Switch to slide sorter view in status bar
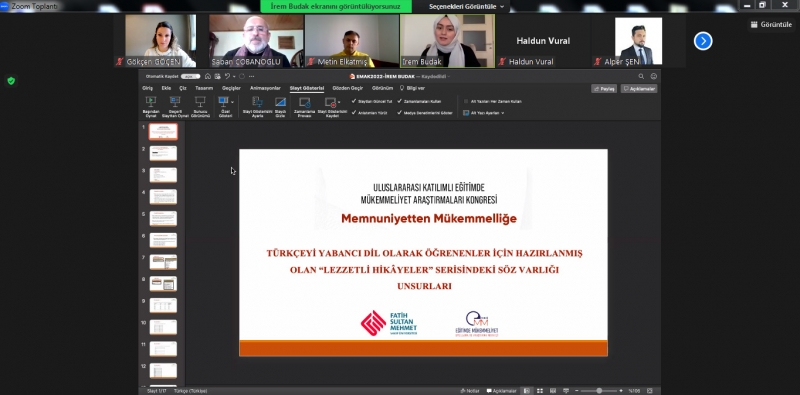The height and width of the screenshot is (395, 800). point(540,391)
